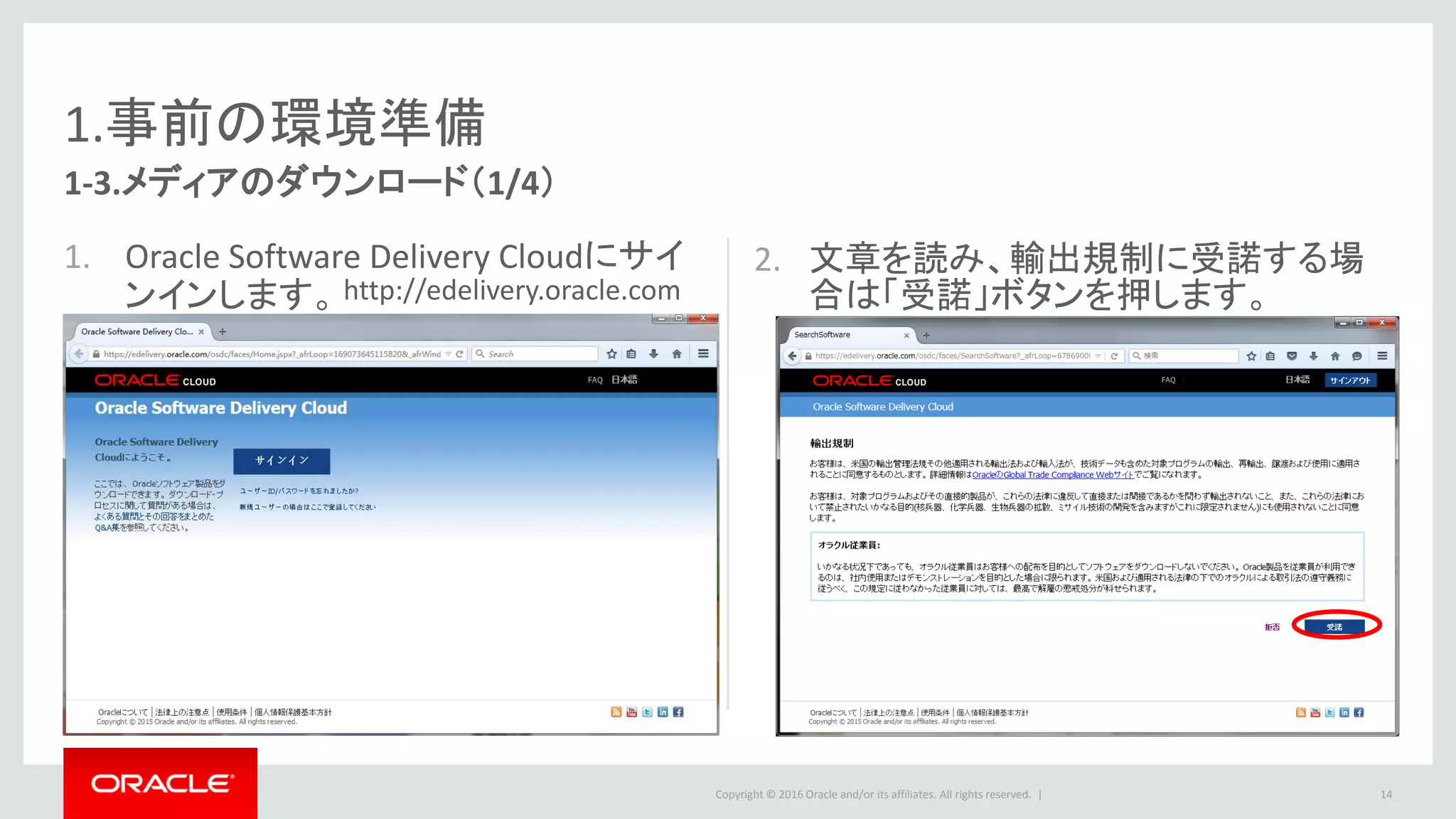Click the back arrow in the Oracle Software Delivery Cloud home browser
The image size is (1456, 819).
coord(79,353)
